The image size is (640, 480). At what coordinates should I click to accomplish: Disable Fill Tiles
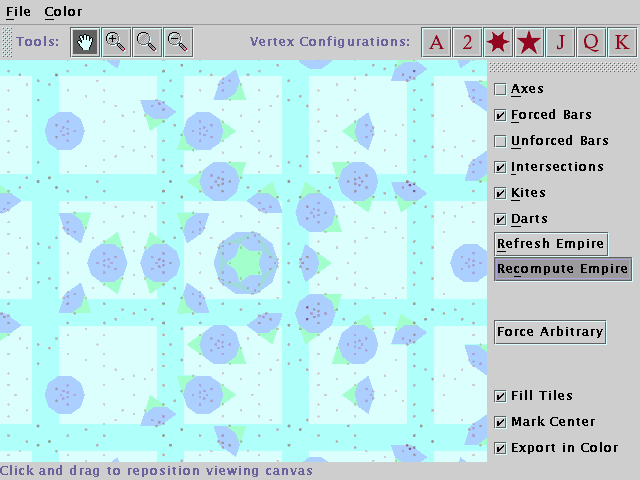tap(500, 396)
